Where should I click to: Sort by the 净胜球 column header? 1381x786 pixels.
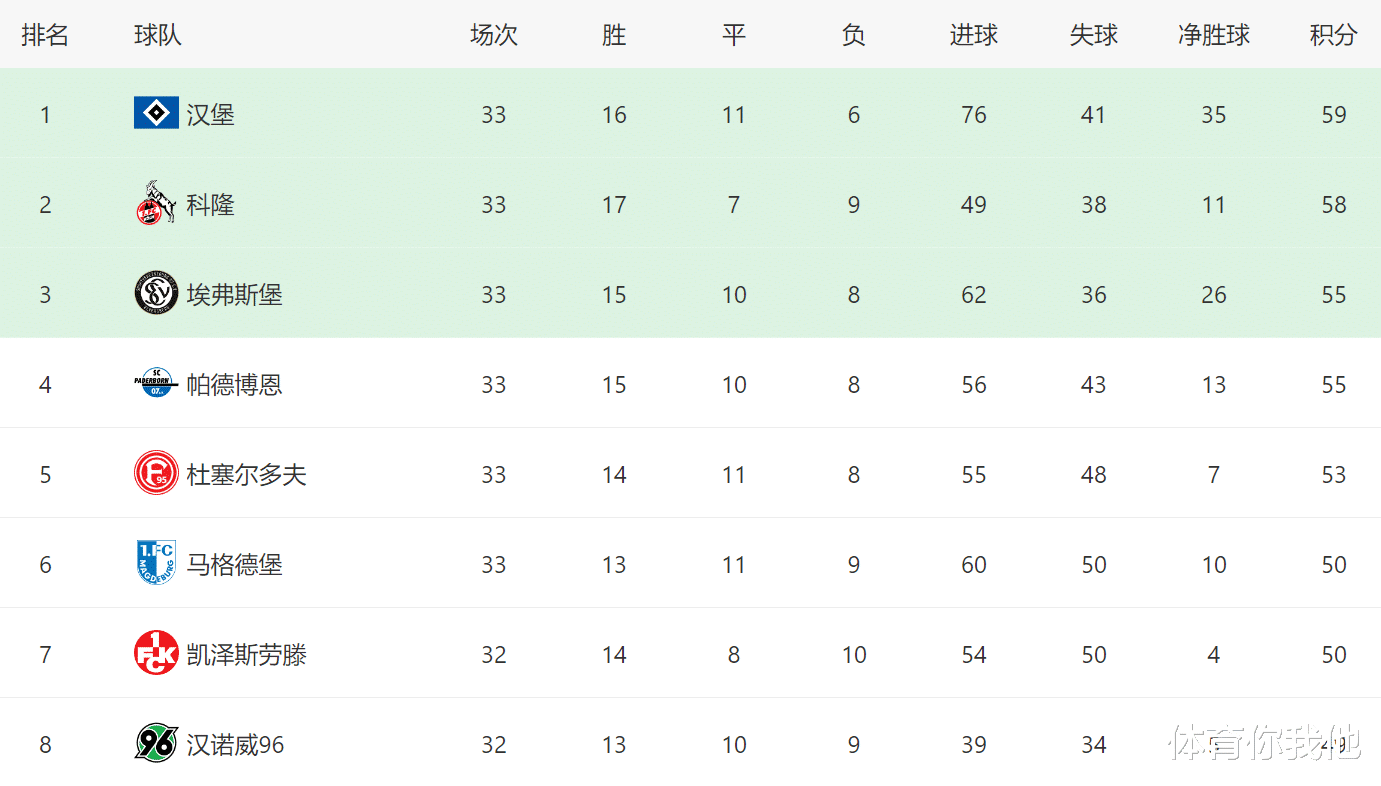(x=1214, y=35)
